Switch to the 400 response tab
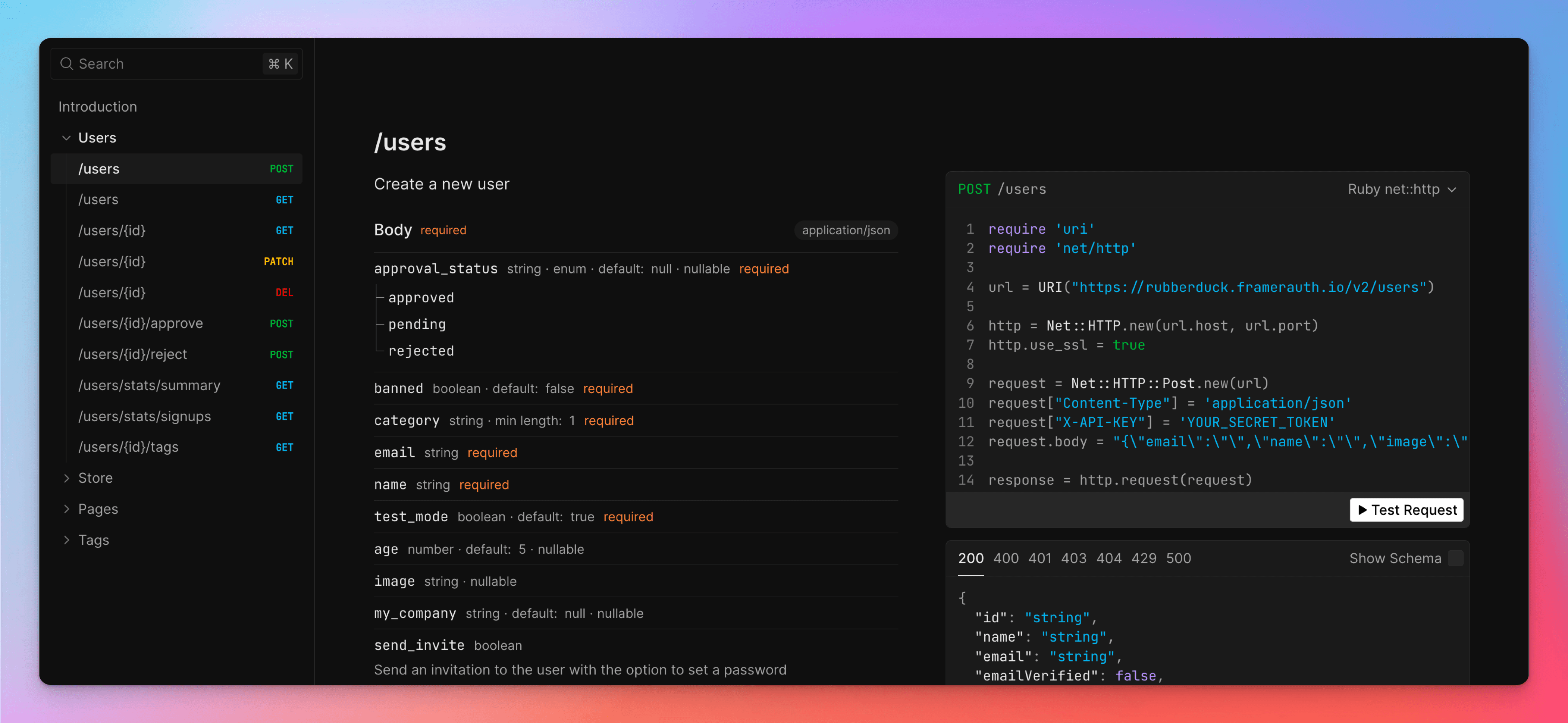The height and width of the screenshot is (723, 1568). pyautogui.click(x=1006, y=559)
